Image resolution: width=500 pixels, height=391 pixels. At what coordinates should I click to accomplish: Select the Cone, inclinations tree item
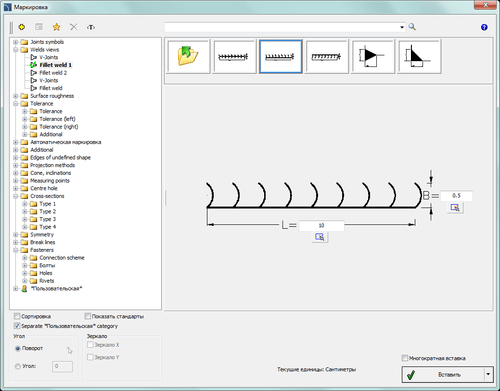tap(50, 173)
